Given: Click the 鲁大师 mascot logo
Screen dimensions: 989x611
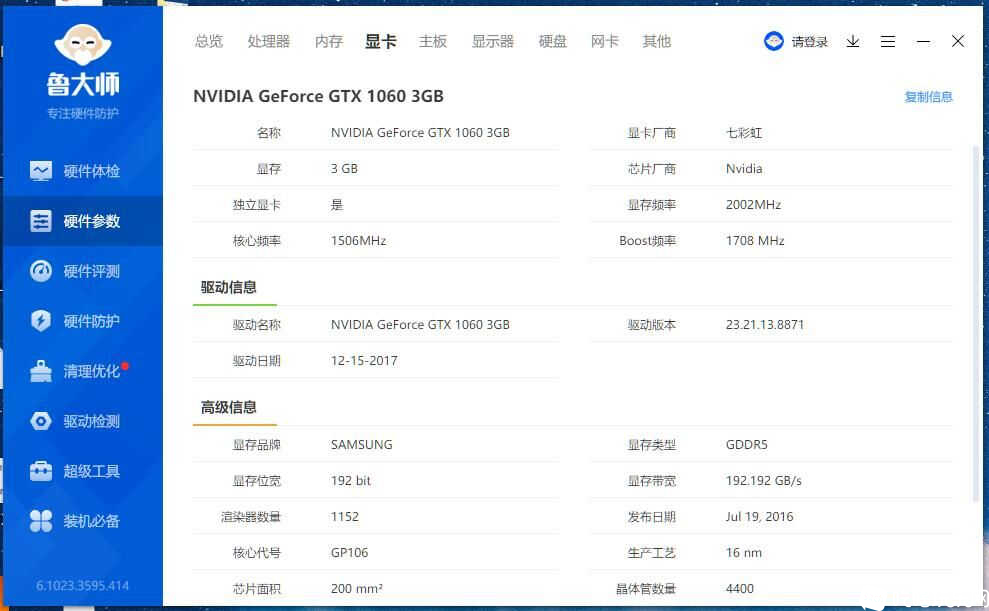Looking at the screenshot, I should (x=83, y=45).
